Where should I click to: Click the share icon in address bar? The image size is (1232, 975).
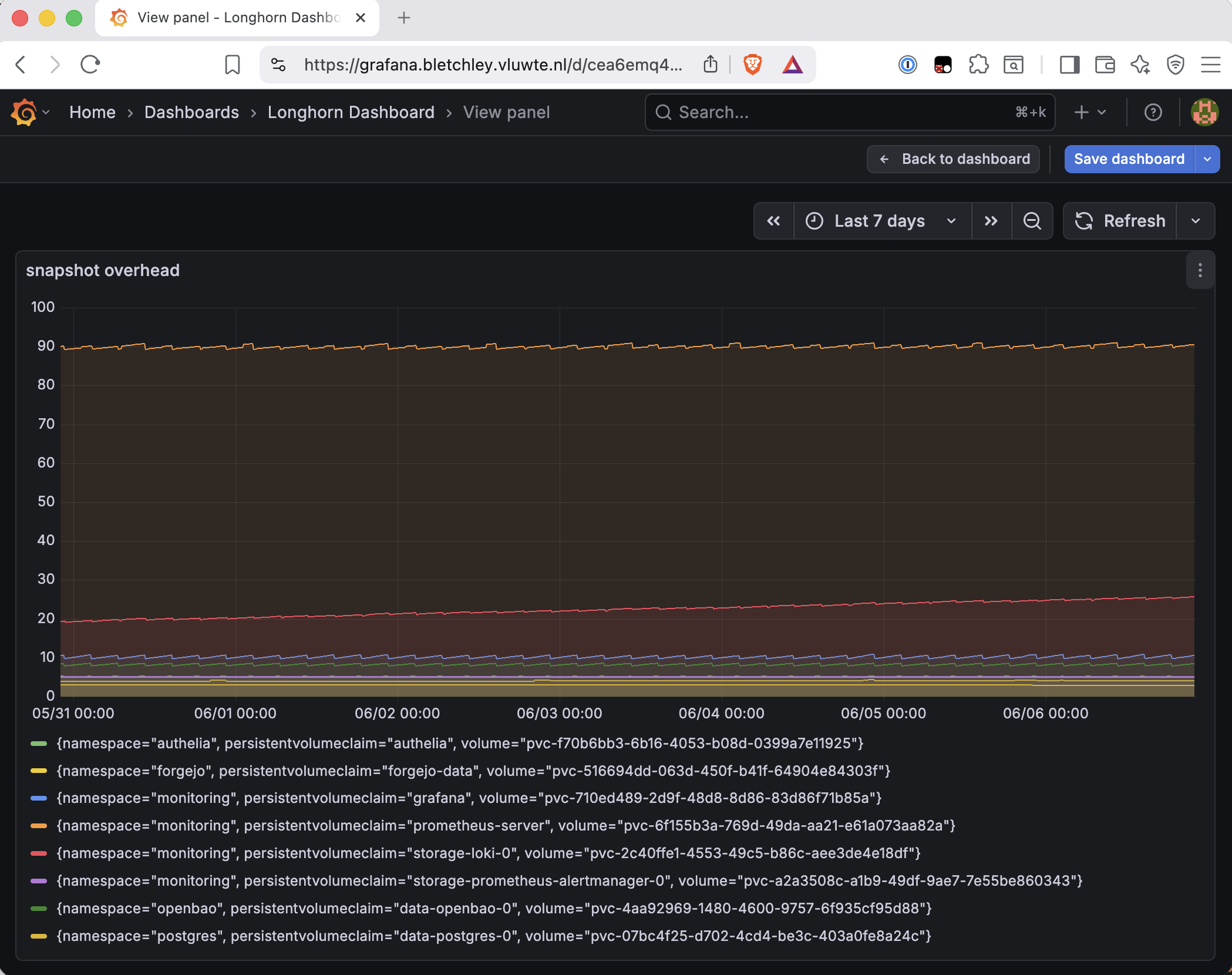tap(711, 64)
